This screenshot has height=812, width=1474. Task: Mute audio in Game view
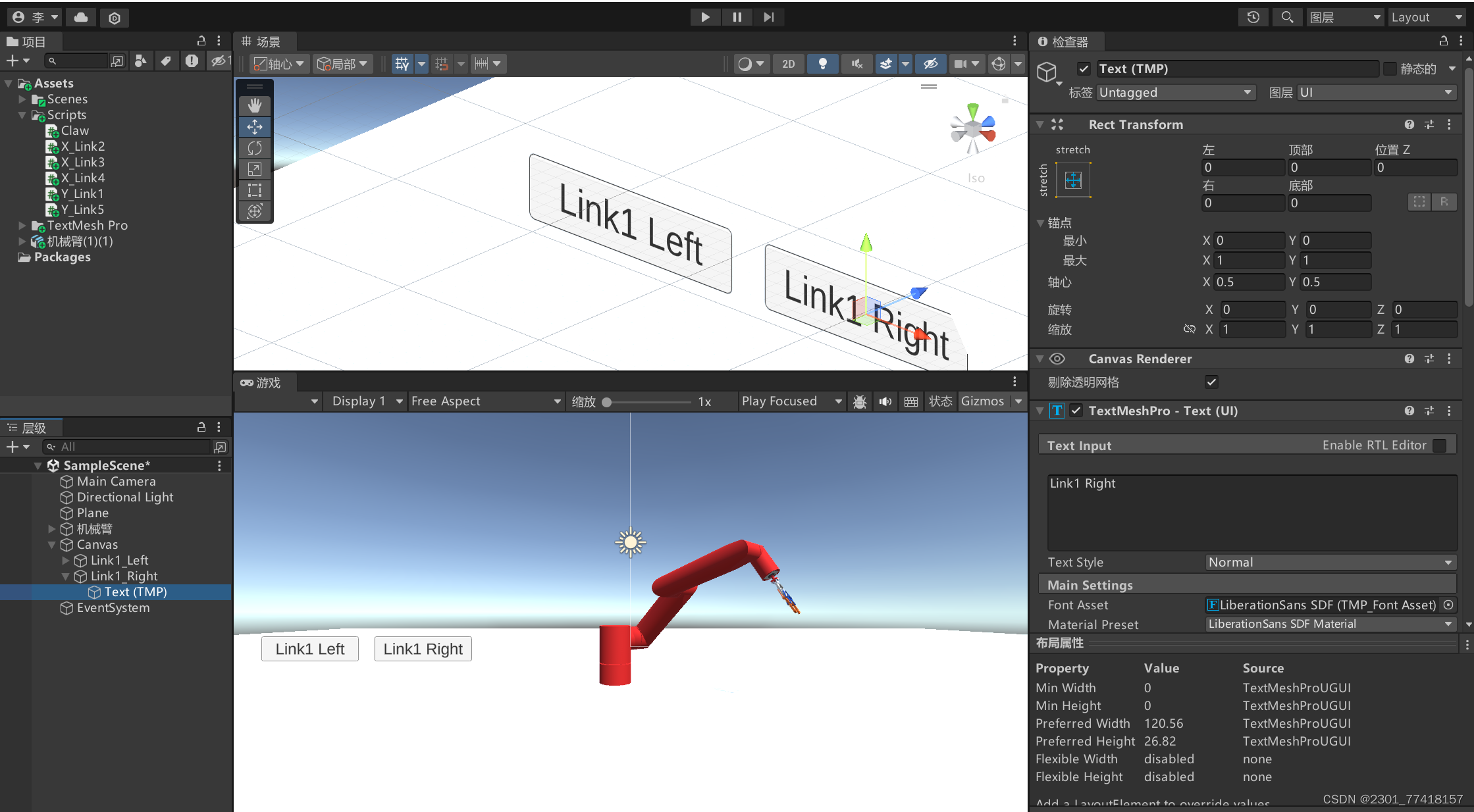point(885,401)
